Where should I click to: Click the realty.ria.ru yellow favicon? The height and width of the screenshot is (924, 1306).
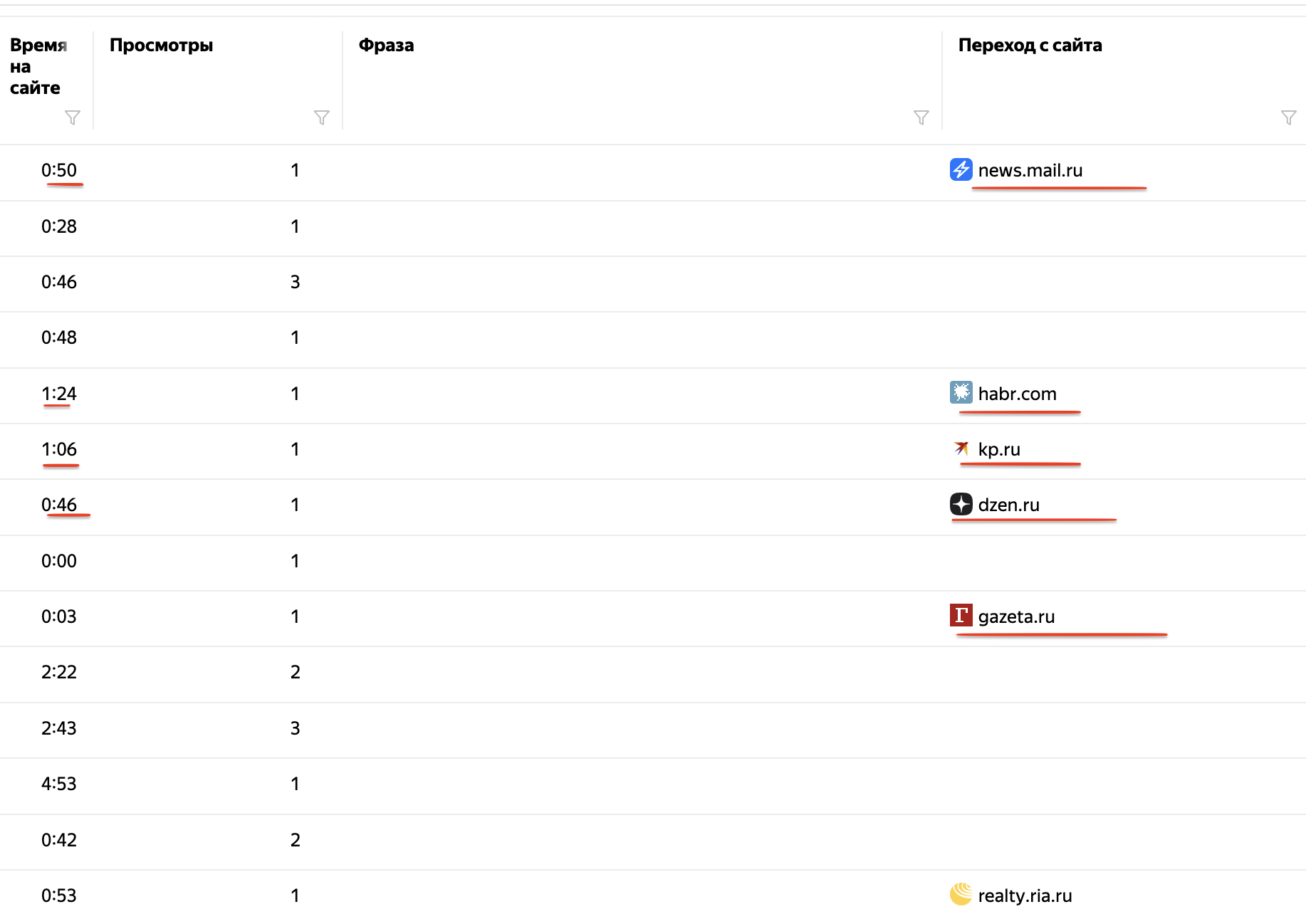click(961, 894)
